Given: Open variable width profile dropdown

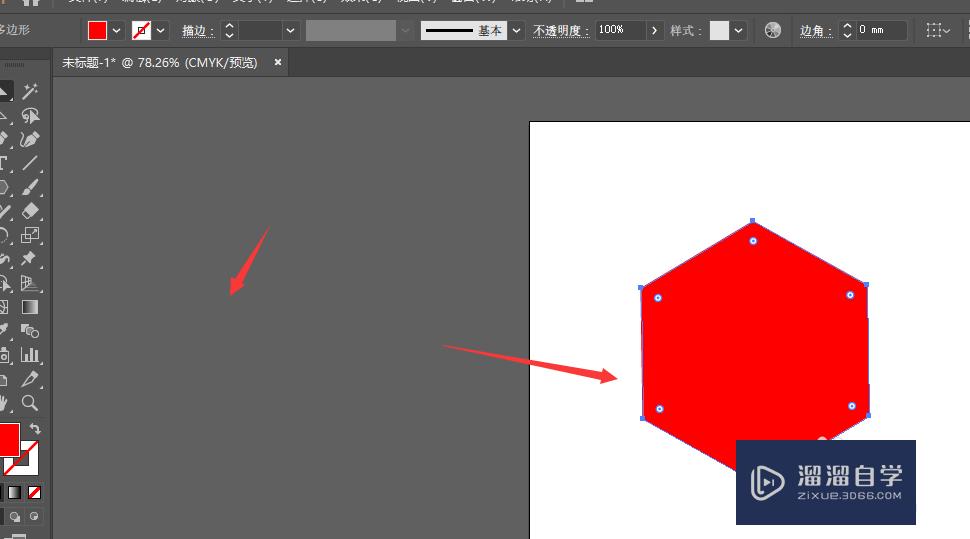Looking at the screenshot, I should tap(405, 30).
